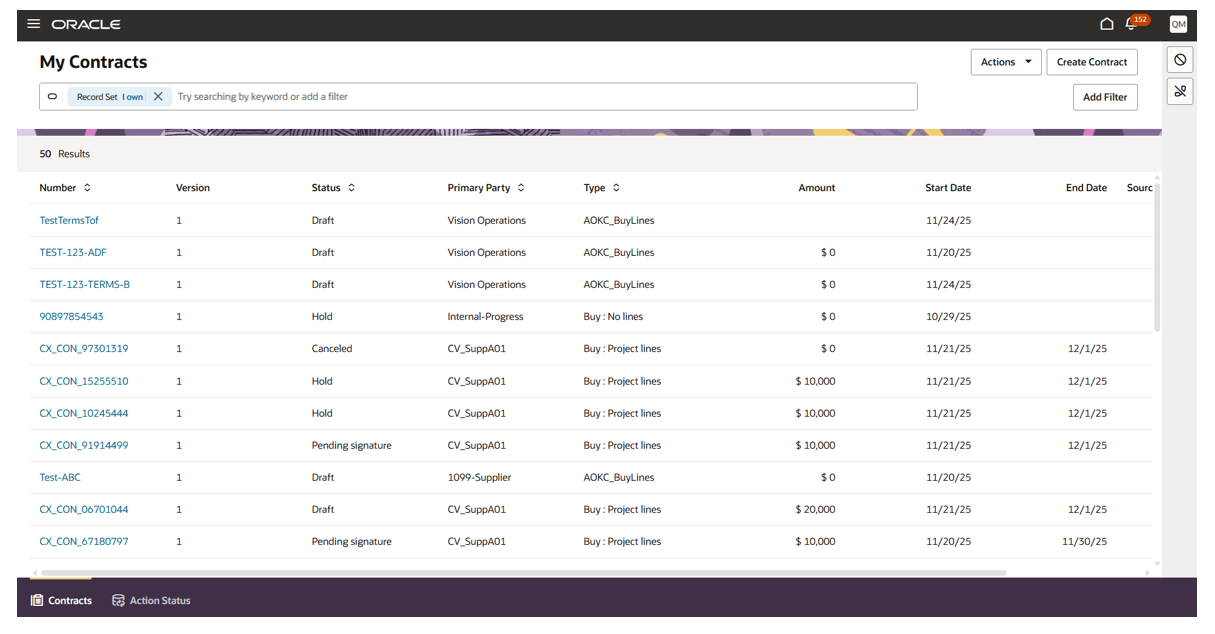Open contract CX_CON_10245444
This screenshot has height=634, width=1215.
click(84, 413)
